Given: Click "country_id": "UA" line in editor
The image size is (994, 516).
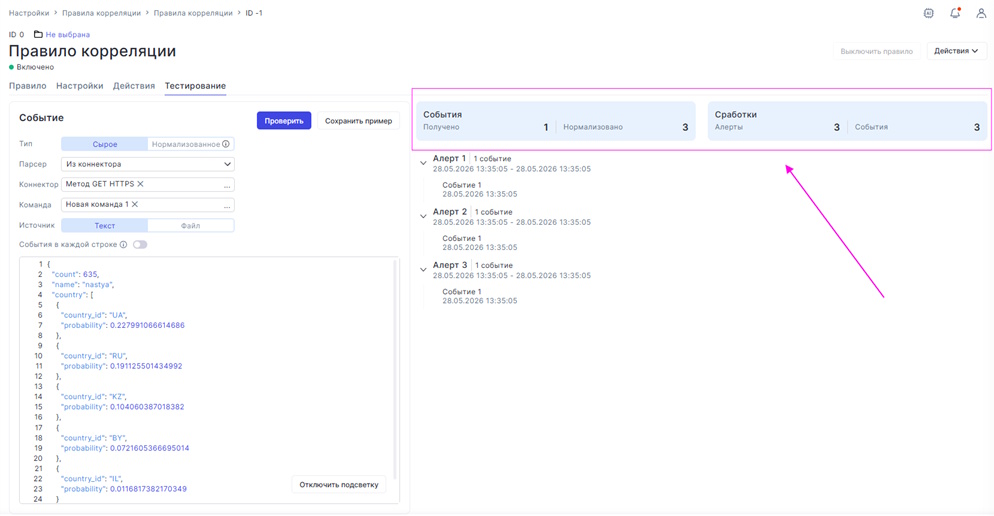Looking at the screenshot, I should pyautogui.click(x=94, y=315).
